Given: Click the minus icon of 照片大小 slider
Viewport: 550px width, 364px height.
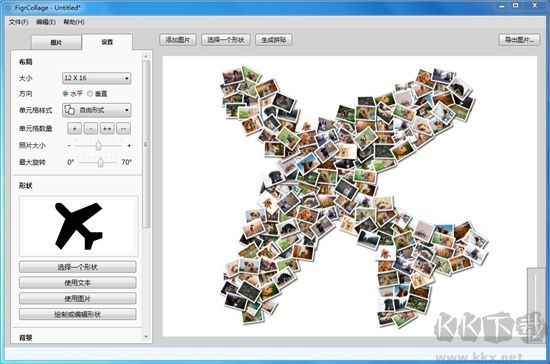Looking at the screenshot, I should point(69,145).
